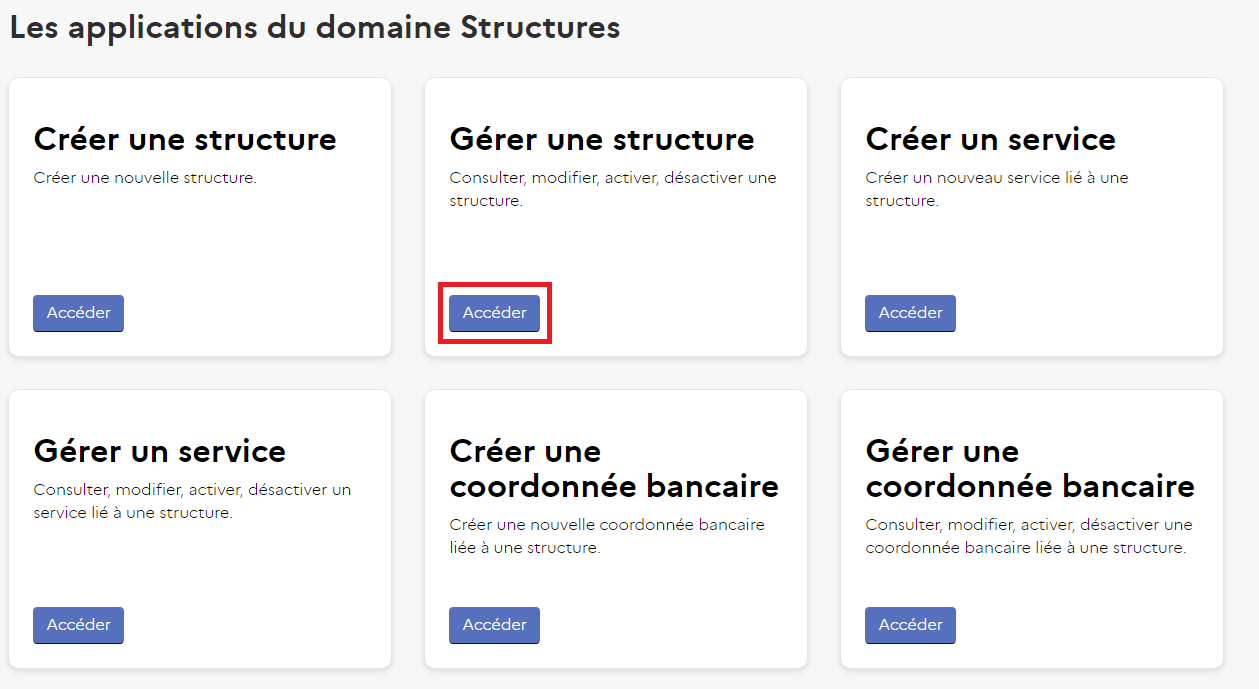
Task: Click Accéder in the Créer un service card
Action: pyautogui.click(x=910, y=313)
